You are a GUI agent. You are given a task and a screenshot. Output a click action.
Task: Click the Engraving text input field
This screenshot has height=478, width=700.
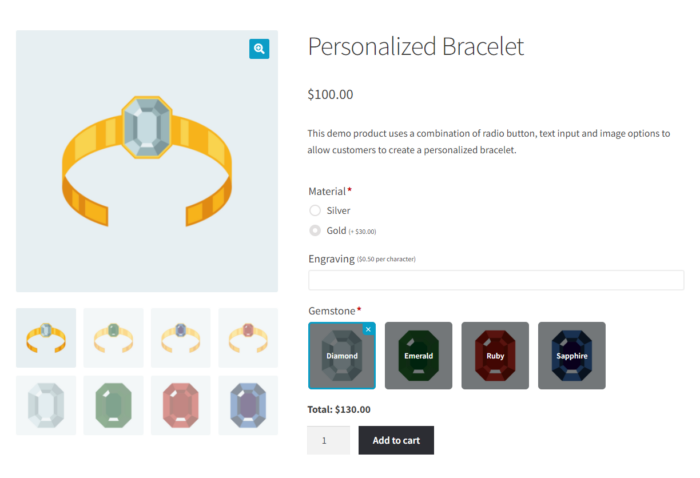point(496,280)
